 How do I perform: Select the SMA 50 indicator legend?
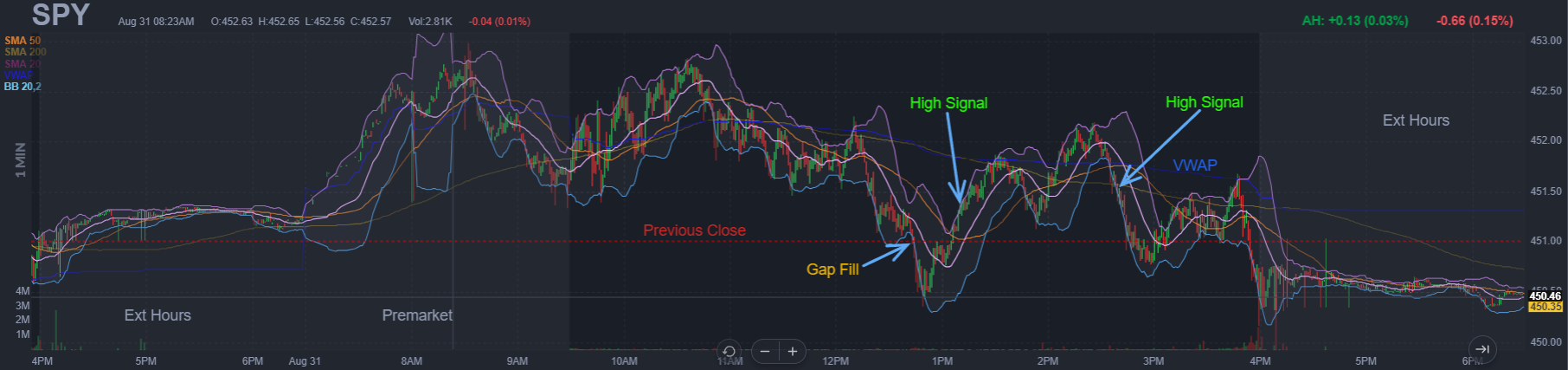[22, 41]
